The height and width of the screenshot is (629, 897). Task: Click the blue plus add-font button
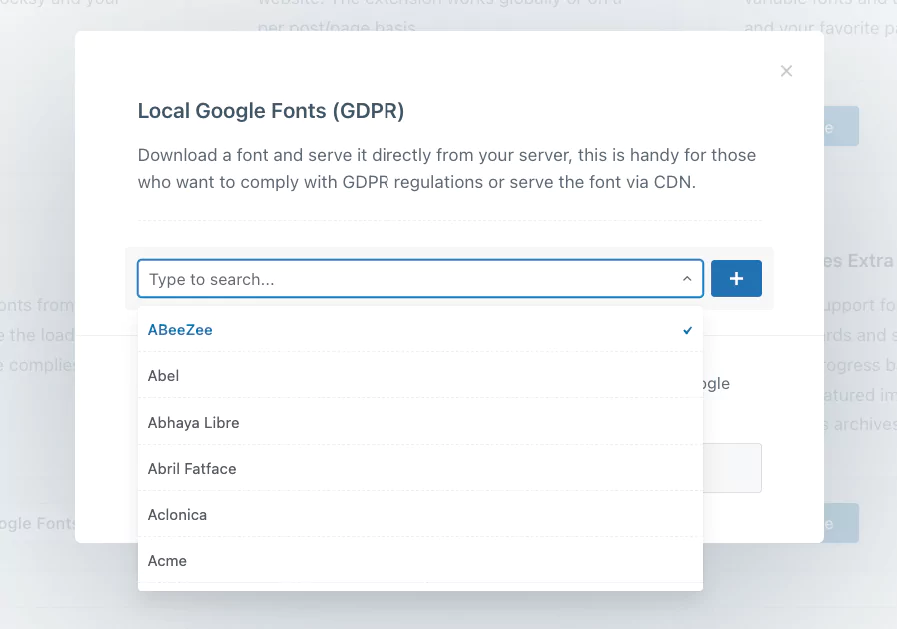736,278
